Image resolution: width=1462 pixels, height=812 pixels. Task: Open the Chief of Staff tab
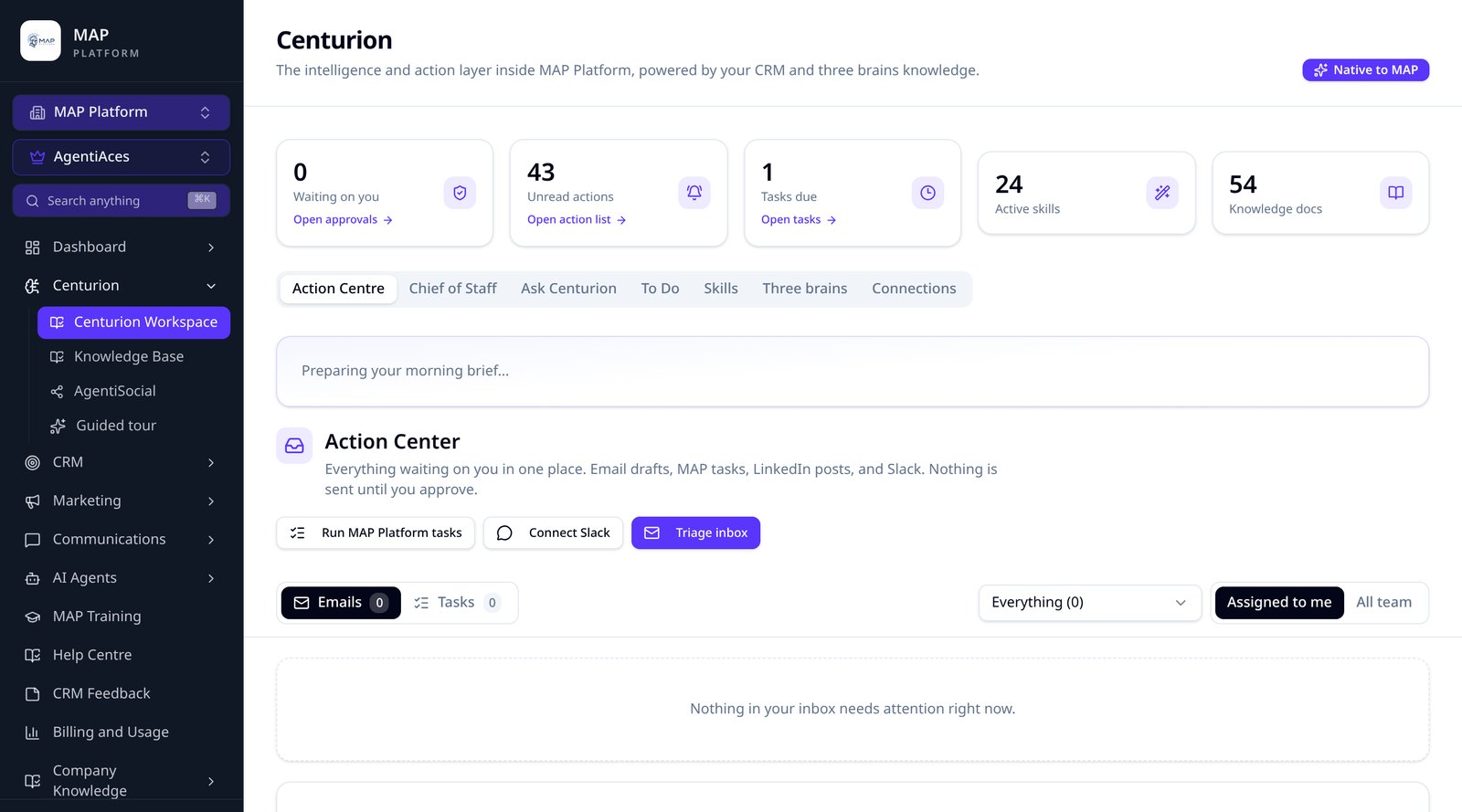(453, 289)
